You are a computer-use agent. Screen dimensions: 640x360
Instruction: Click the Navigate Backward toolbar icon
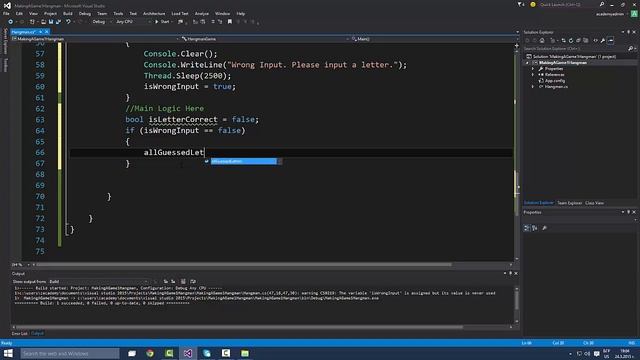pyautogui.click(x=11, y=22)
